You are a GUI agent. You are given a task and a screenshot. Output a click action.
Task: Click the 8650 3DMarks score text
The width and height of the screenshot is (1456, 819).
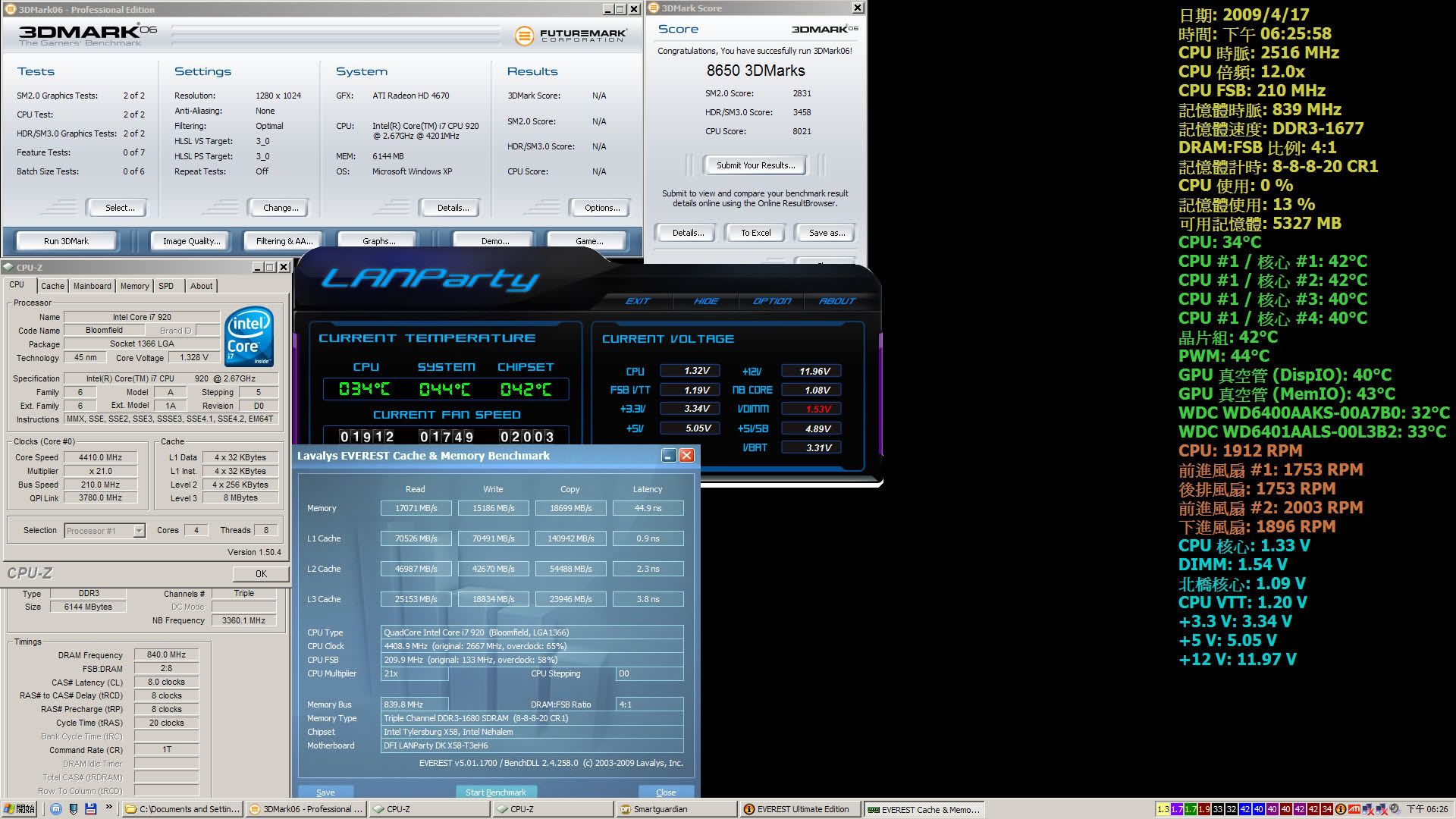pyautogui.click(x=755, y=71)
